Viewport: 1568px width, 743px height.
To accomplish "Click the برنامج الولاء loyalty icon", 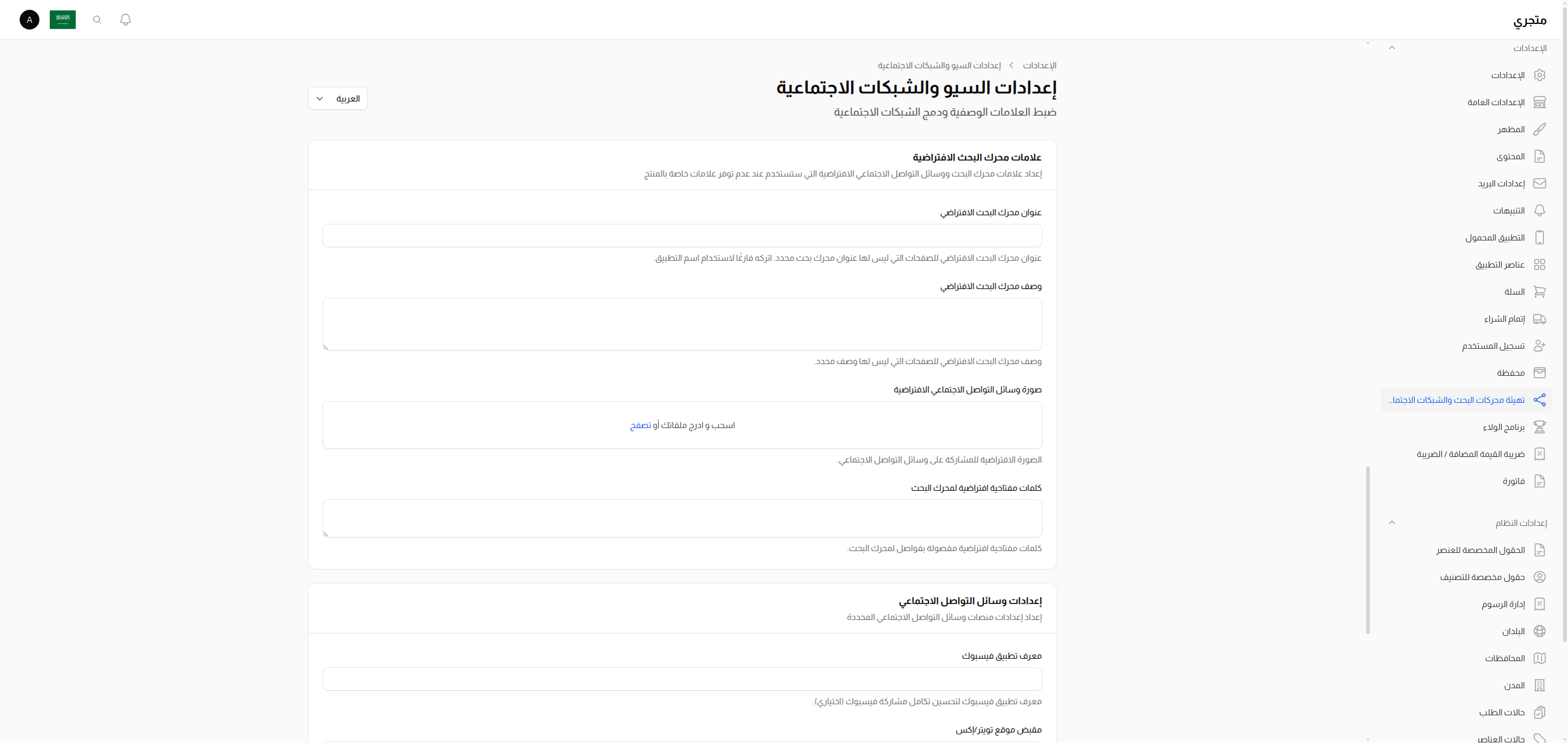I will coord(1541,427).
